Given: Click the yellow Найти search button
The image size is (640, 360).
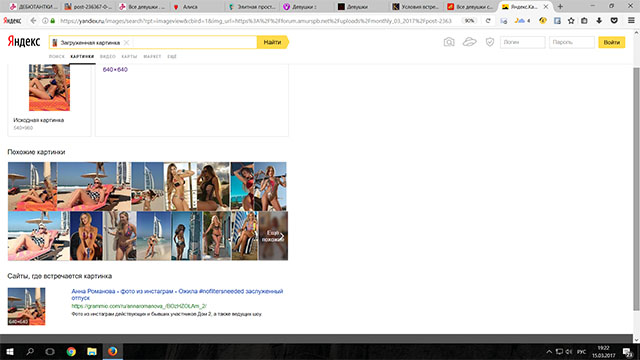Looking at the screenshot, I should click(273, 42).
